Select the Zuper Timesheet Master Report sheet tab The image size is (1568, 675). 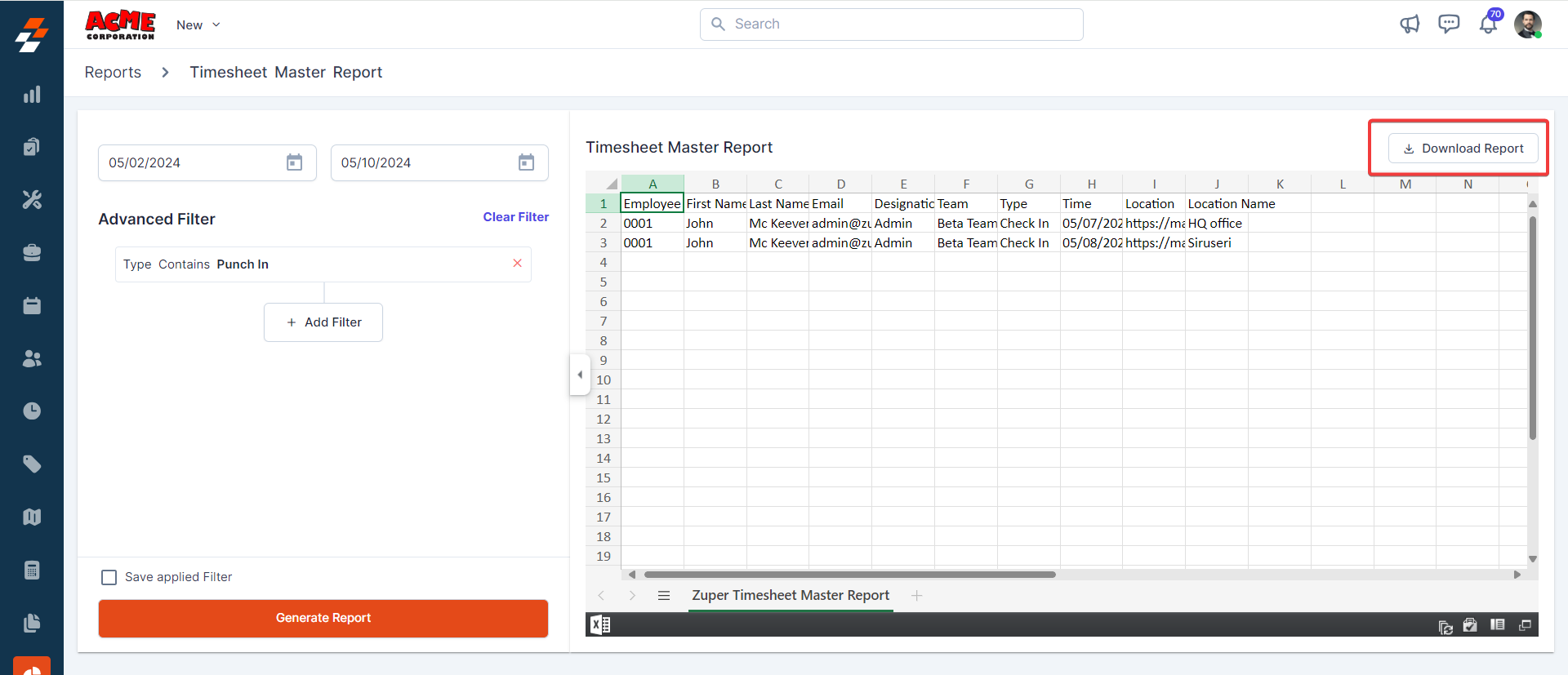pos(790,596)
